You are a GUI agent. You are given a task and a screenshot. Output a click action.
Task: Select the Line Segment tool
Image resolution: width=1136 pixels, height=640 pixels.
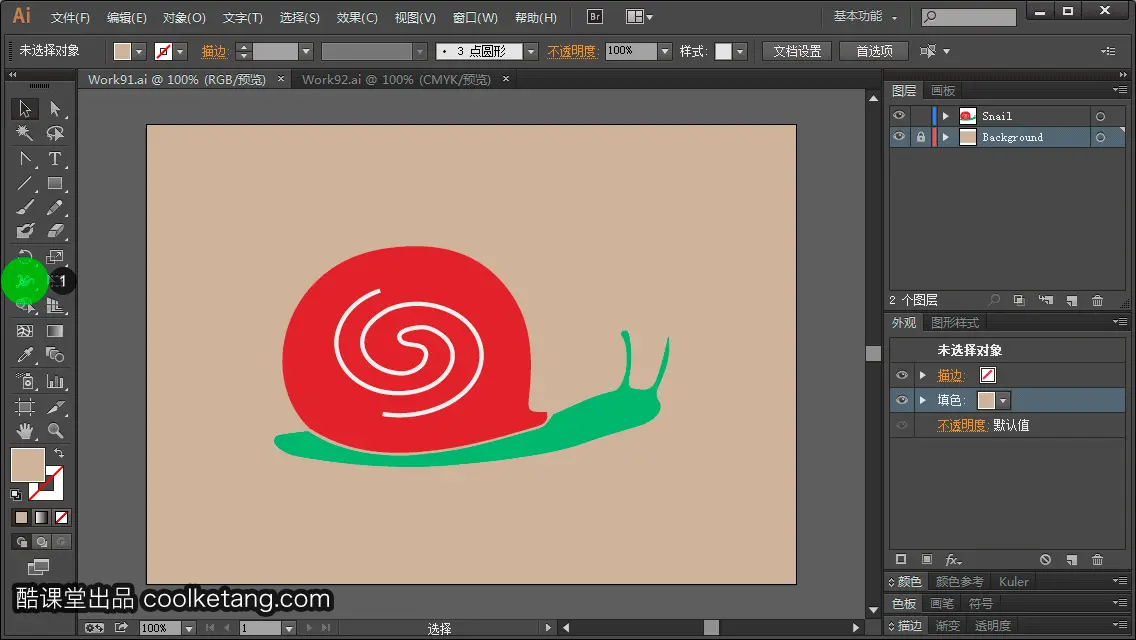pos(25,183)
